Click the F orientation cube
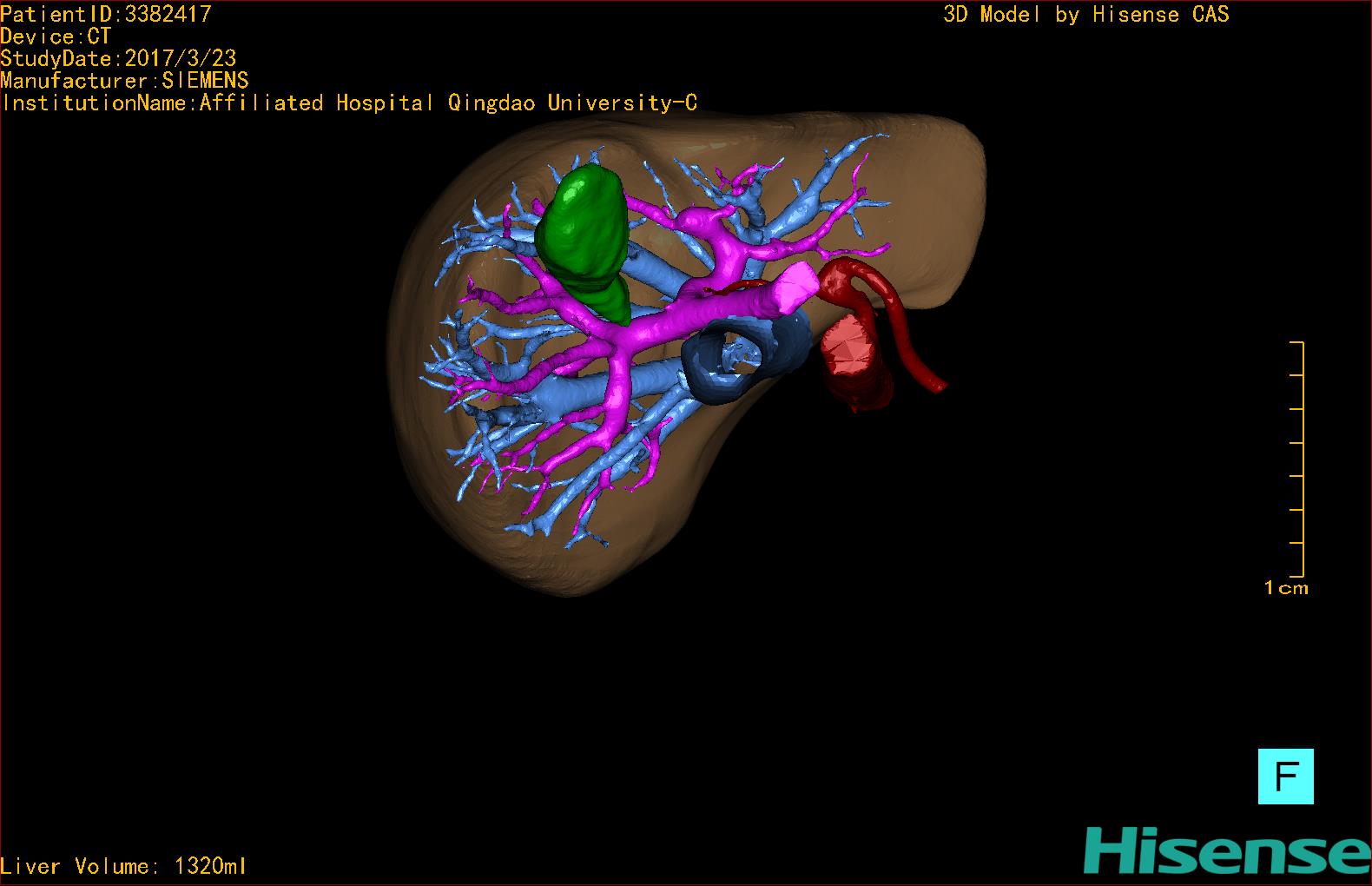The height and width of the screenshot is (886, 1372). coord(1285,776)
